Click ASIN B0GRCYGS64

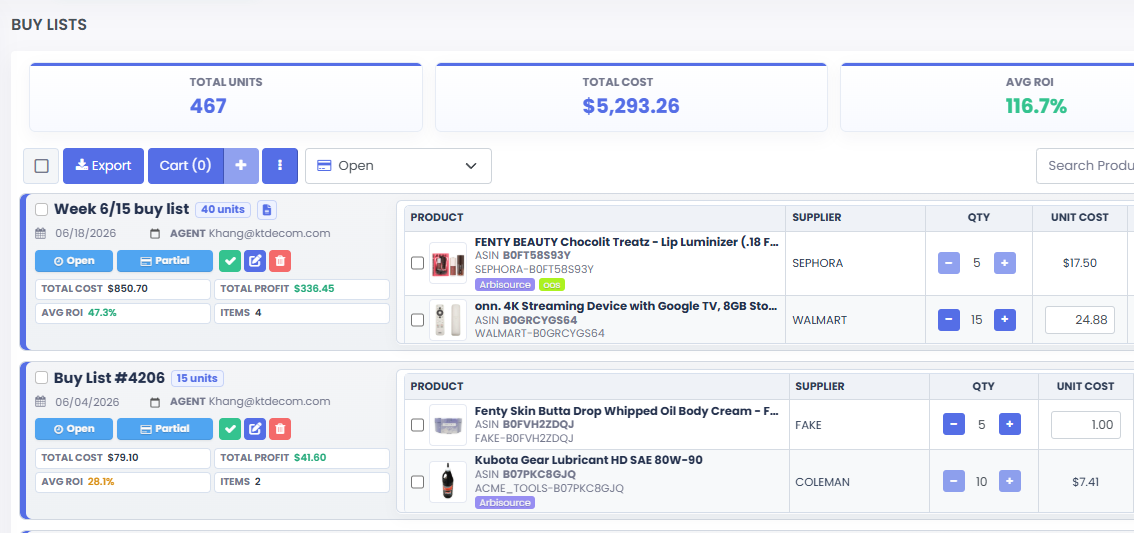tap(540, 320)
